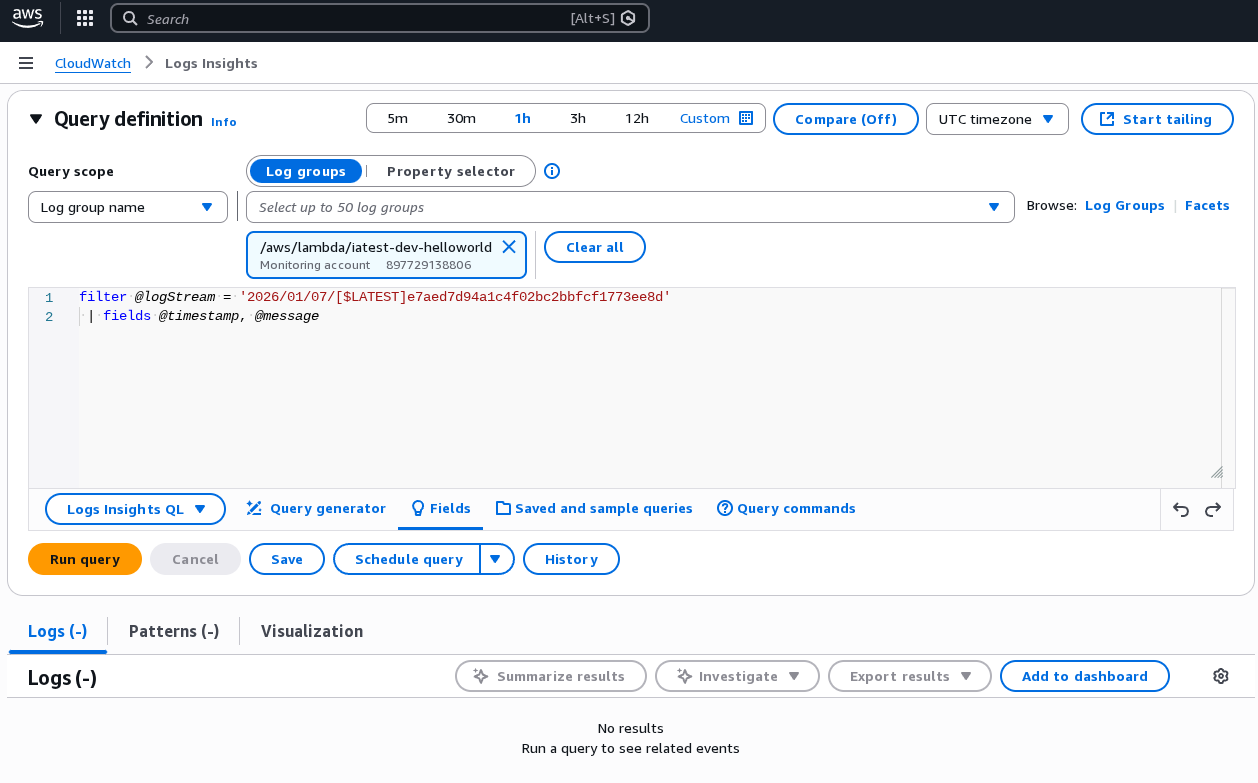Open the UTC timezone dropdown
Screen dimensions: 1258x783
click(997, 119)
